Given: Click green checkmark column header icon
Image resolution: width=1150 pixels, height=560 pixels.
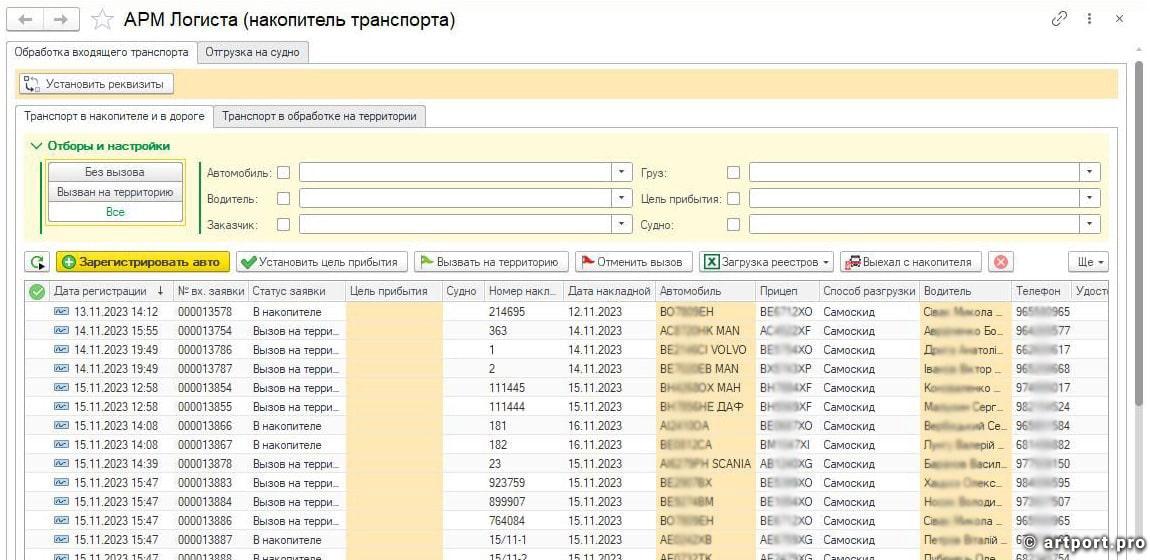Looking at the screenshot, I should pos(37,292).
